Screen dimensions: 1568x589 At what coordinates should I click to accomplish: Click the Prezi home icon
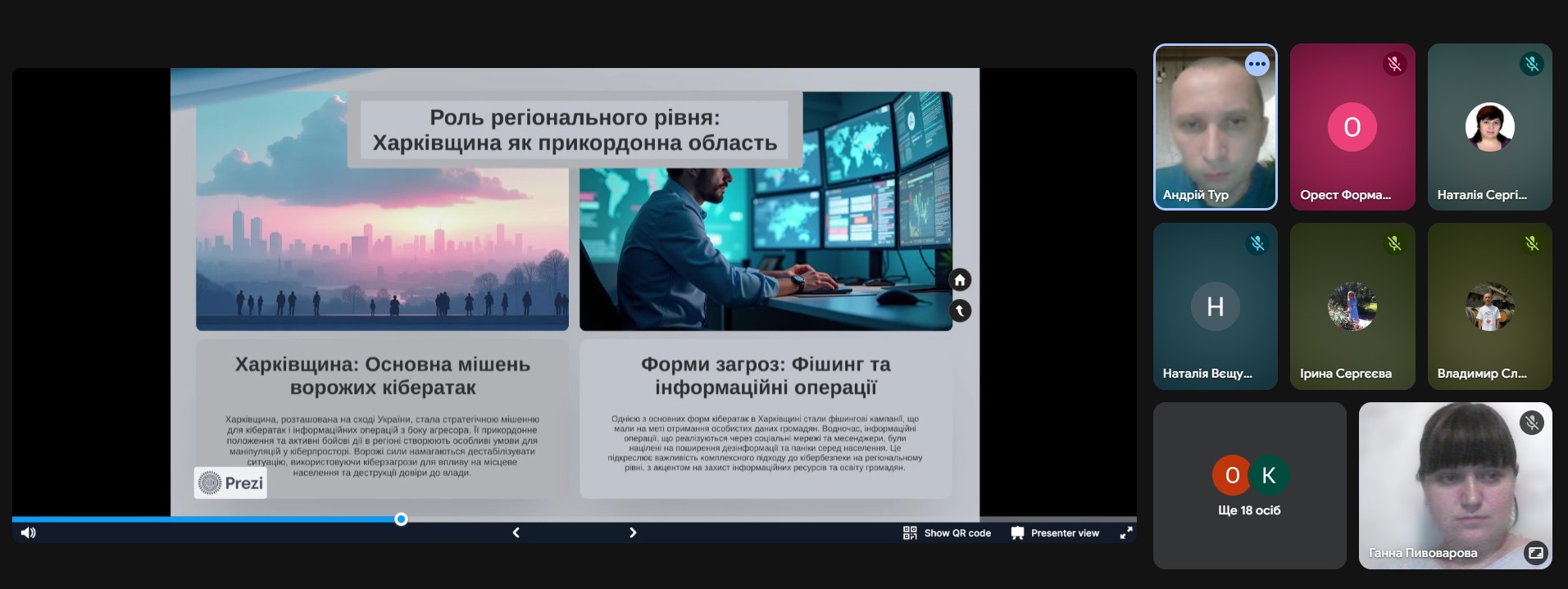coord(960,280)
